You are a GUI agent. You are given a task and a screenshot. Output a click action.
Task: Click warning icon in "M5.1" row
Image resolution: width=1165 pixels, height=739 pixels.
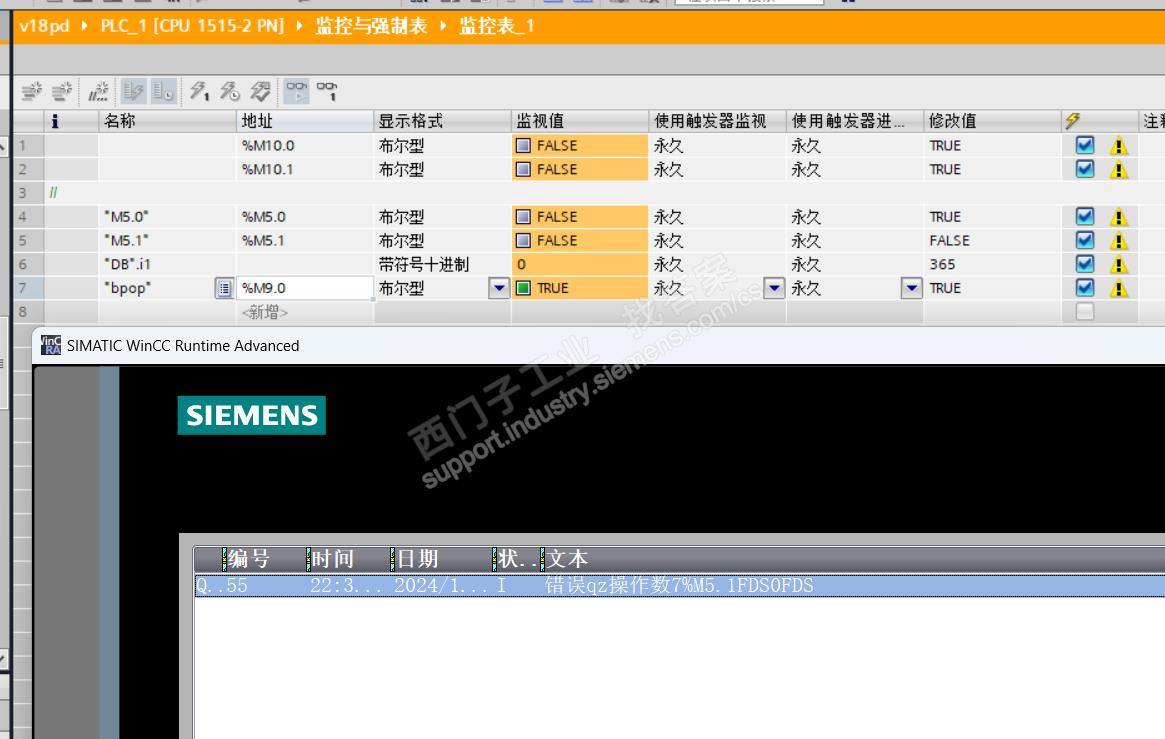1118,241
